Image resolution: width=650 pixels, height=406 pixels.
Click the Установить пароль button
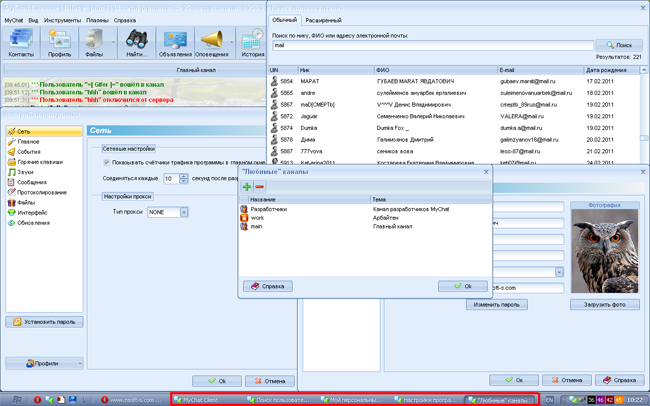45,322
